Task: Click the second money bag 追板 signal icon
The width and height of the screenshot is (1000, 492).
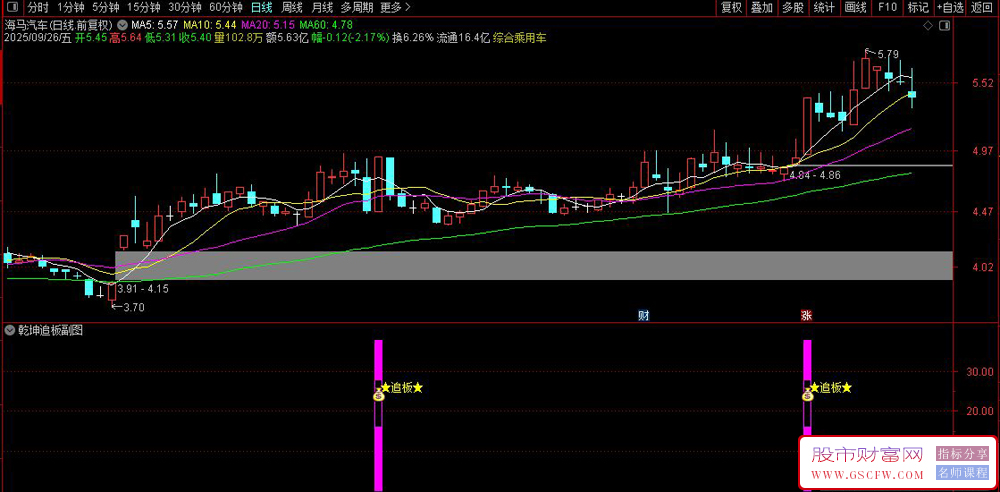Action: (x=807, y=394)
